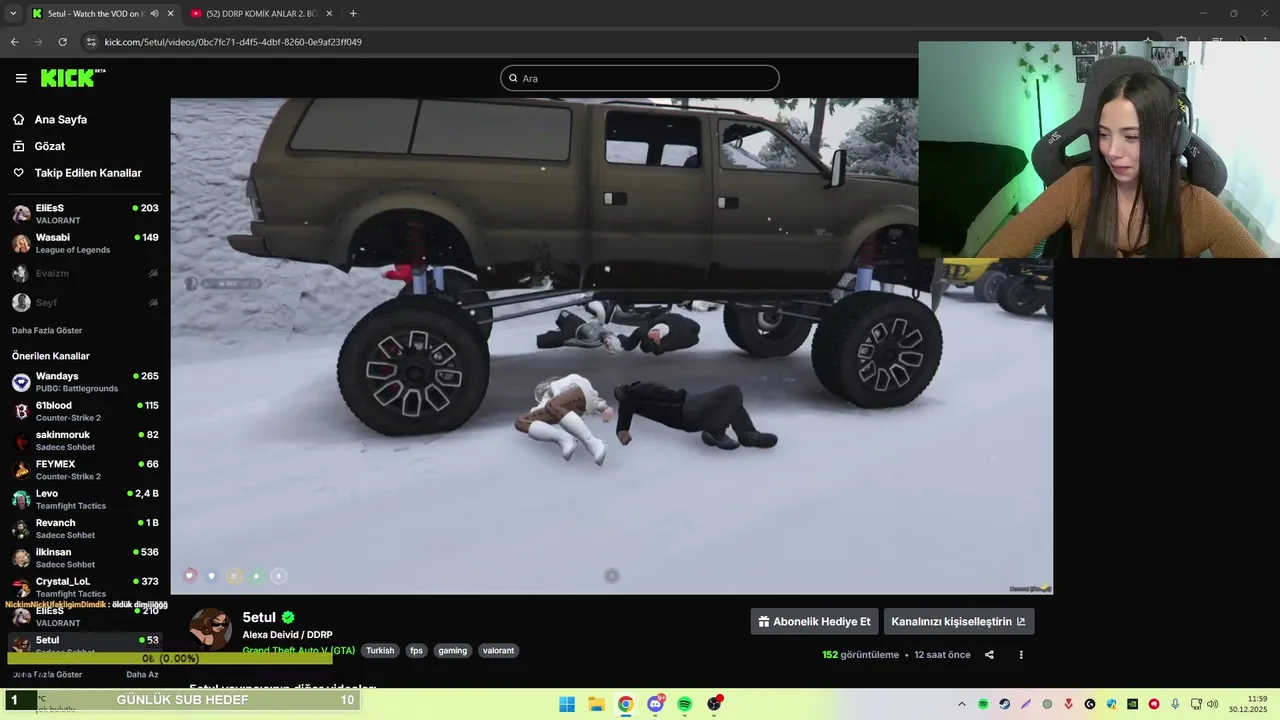Viewport: 1280px width, 720px height.
Task: Select the fps tag
Action: (x=416, y=650)
